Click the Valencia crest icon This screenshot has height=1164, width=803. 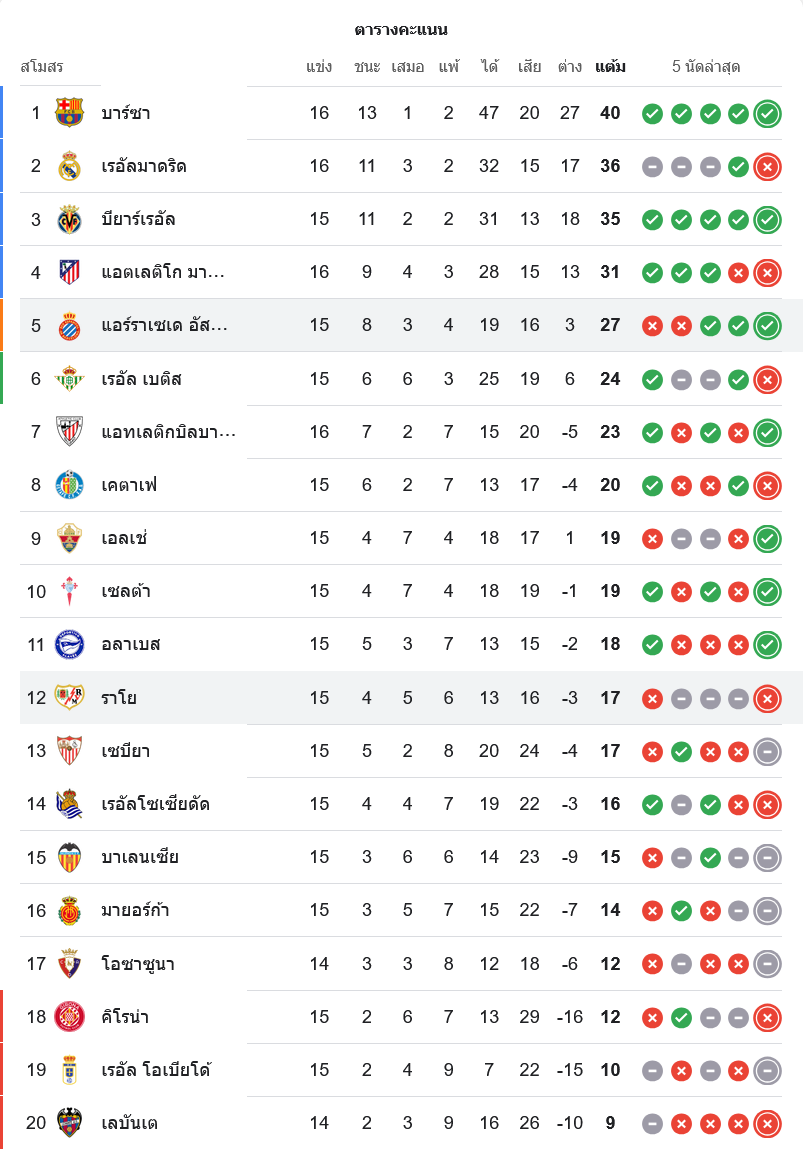[69, 857]
